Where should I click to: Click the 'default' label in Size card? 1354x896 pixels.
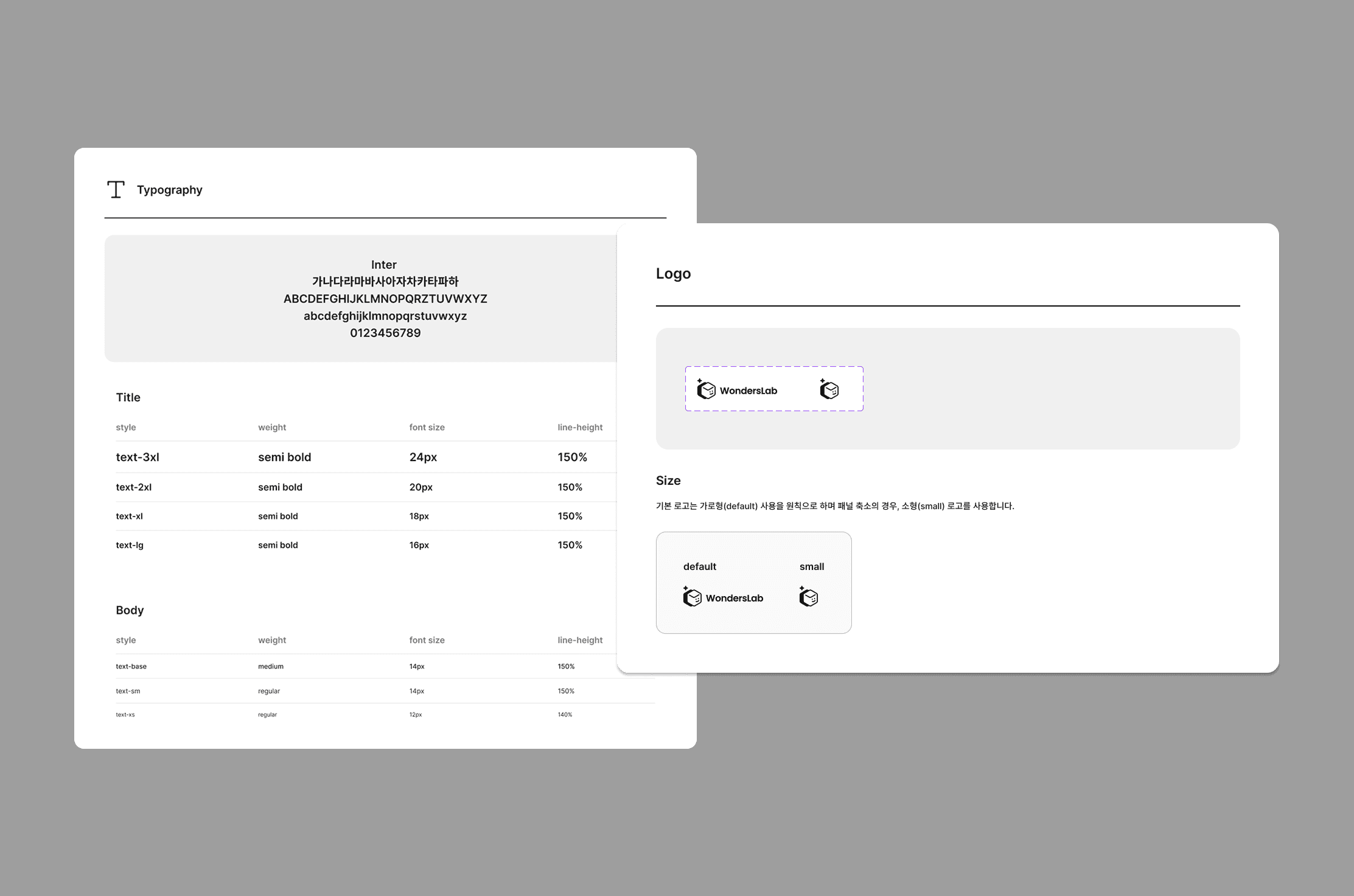point(699,566)
